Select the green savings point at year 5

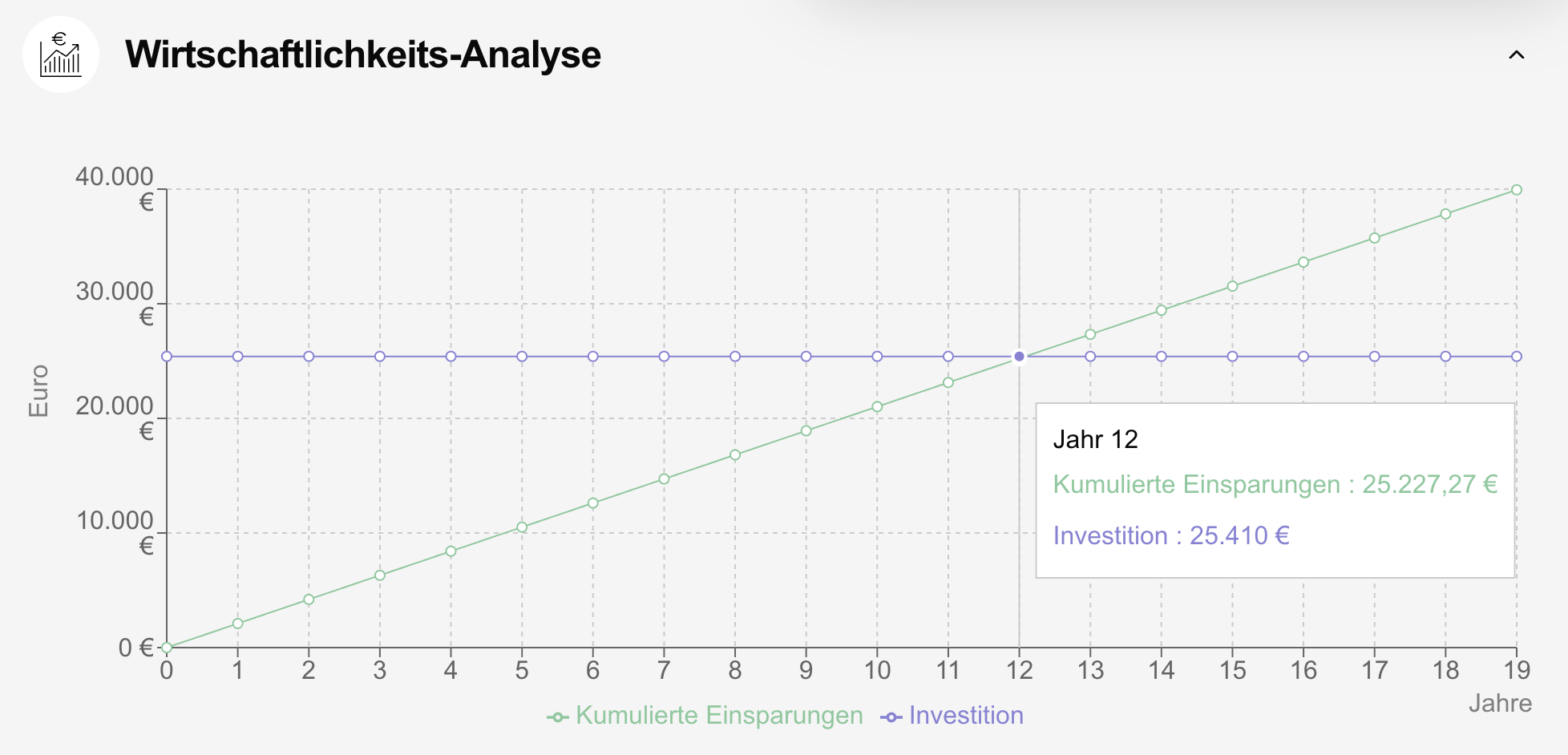[522, 527]
